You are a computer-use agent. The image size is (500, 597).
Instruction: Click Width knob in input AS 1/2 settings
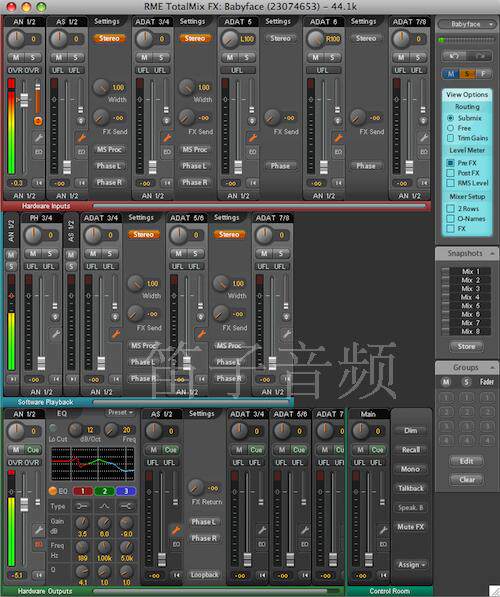101,87
